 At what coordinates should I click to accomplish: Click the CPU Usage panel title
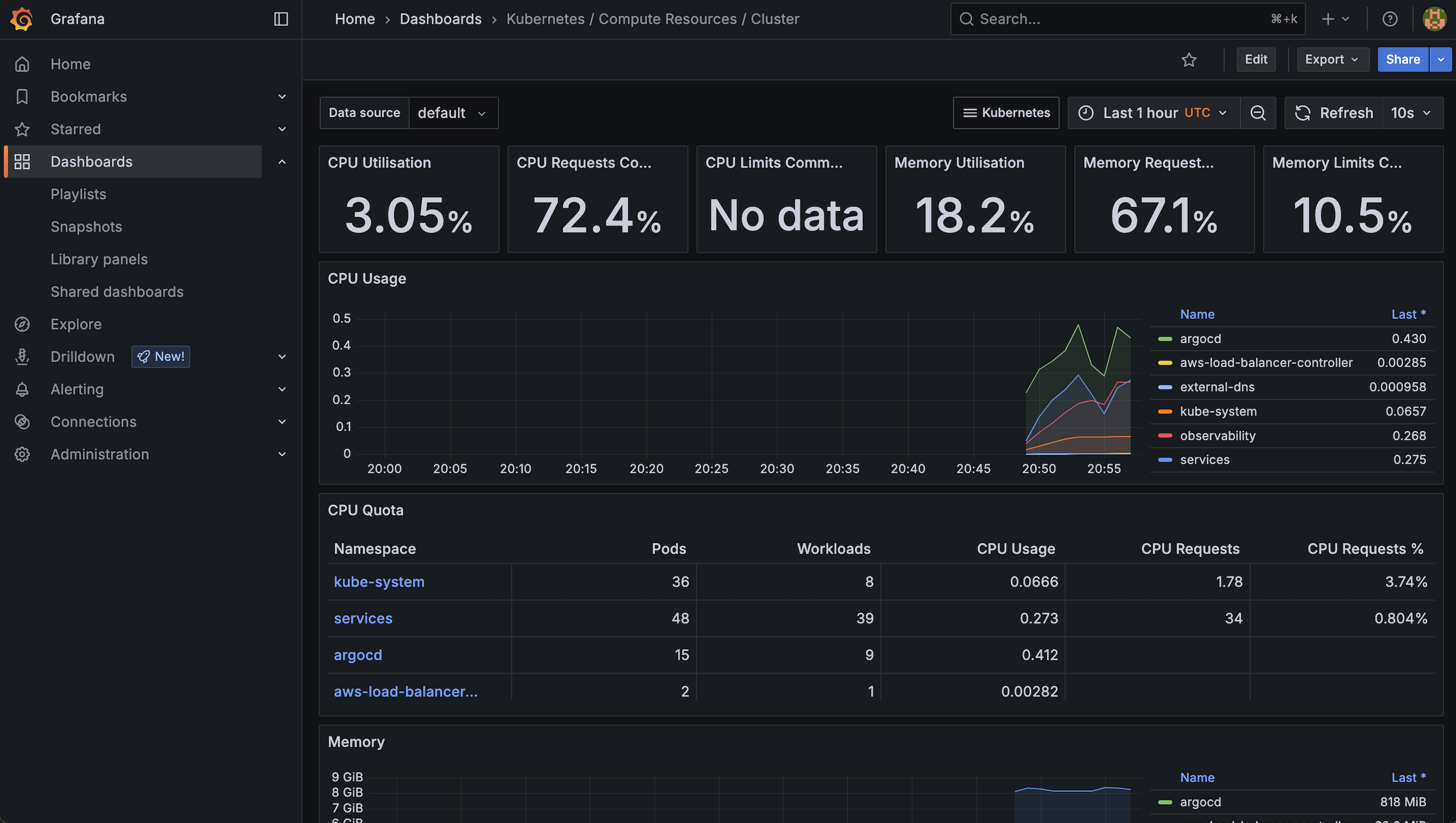[x=367, y=279]
